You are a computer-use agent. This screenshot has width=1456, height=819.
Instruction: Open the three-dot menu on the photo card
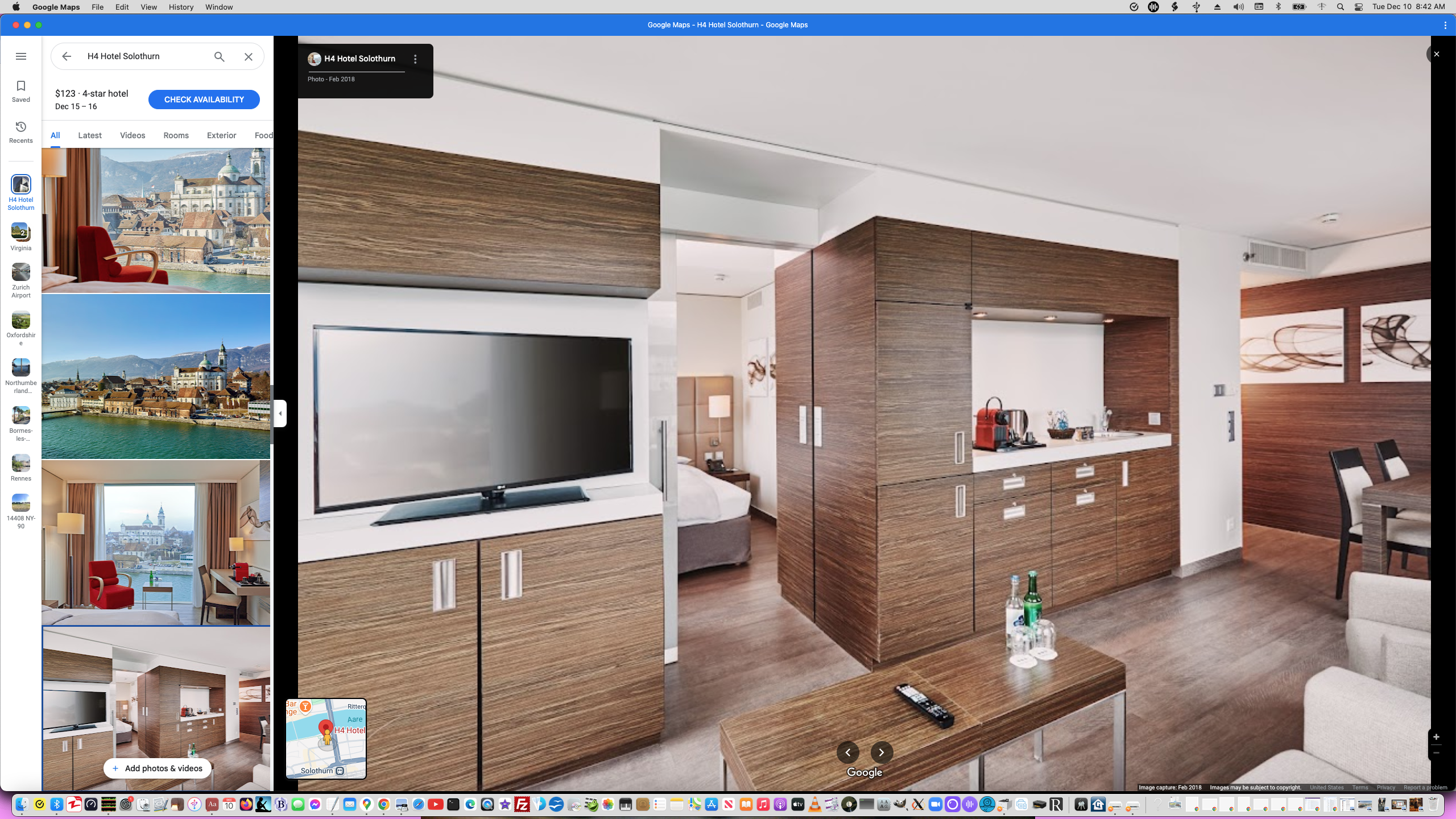(x=415, y=58)
